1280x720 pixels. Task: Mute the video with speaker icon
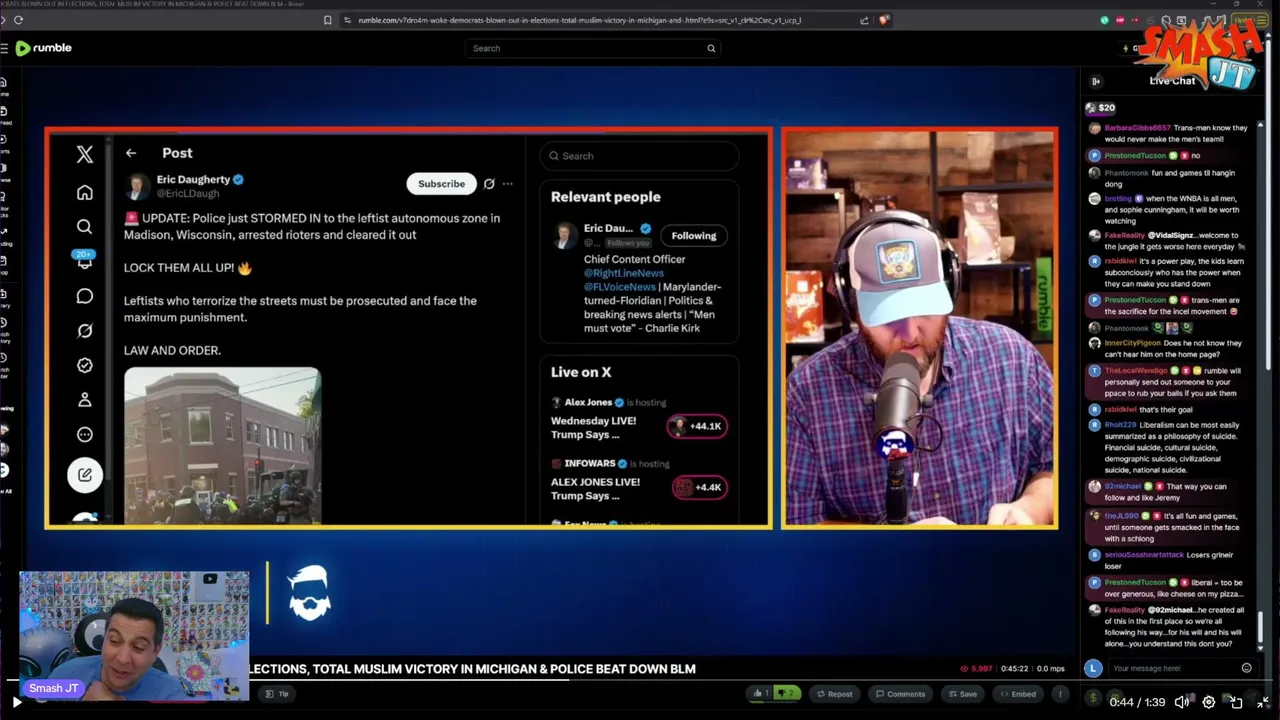coord(1181,702)
